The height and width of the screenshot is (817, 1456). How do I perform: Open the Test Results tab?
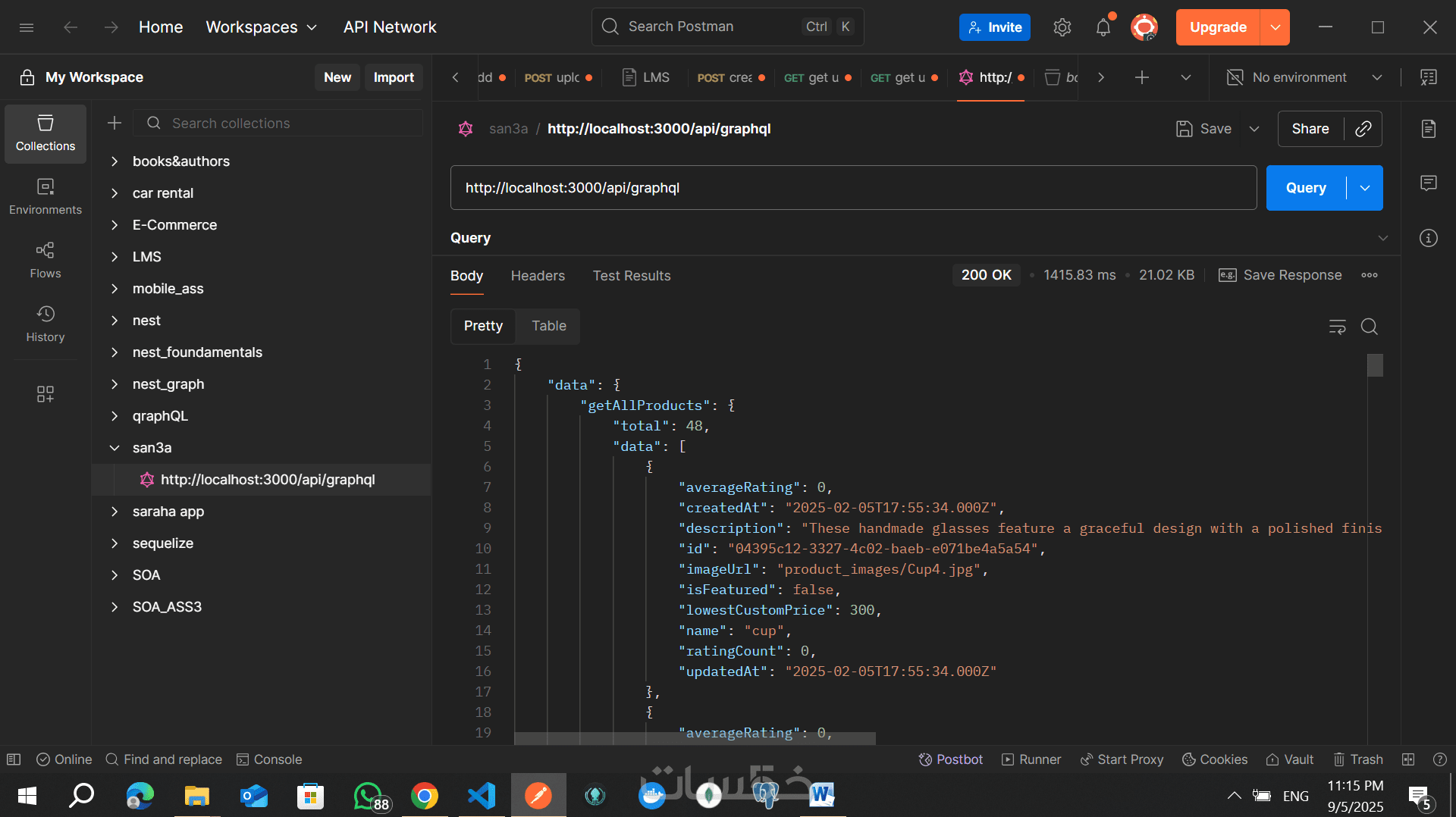click(x=631, y=276)
